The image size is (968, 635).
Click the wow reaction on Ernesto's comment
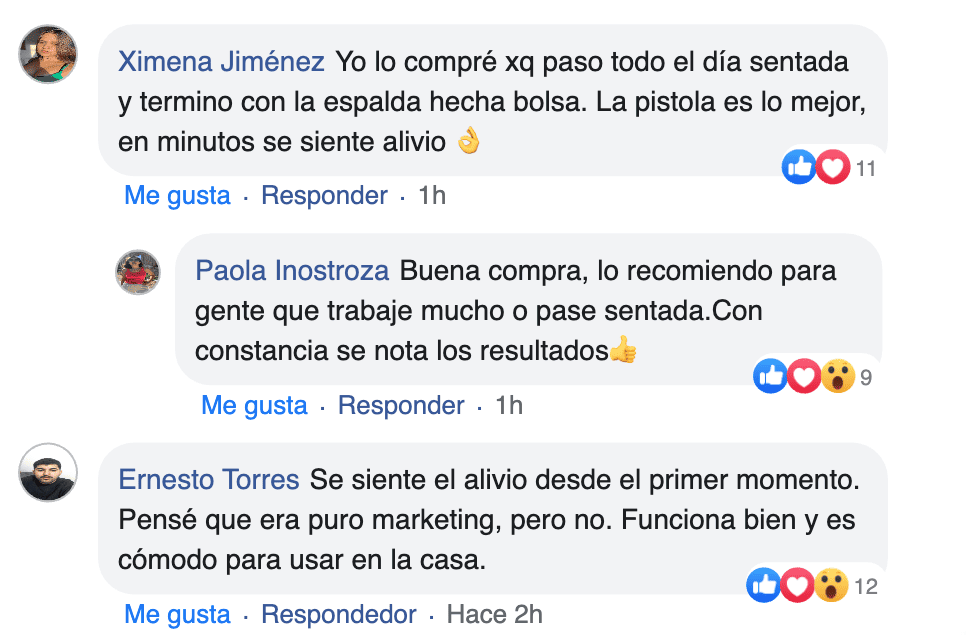pyautogui.click(x=831, y=586)
